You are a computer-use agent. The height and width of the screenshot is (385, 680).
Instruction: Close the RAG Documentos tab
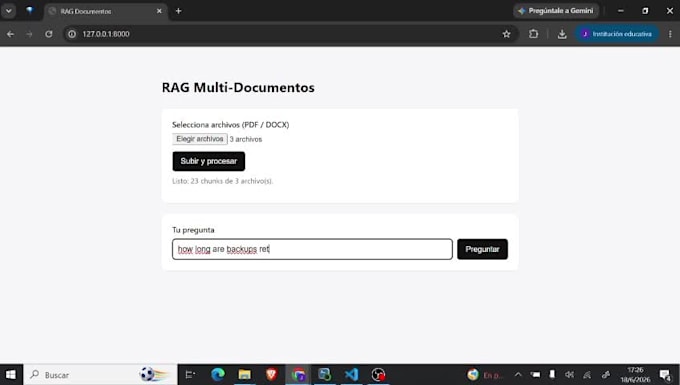click(159, 11)
